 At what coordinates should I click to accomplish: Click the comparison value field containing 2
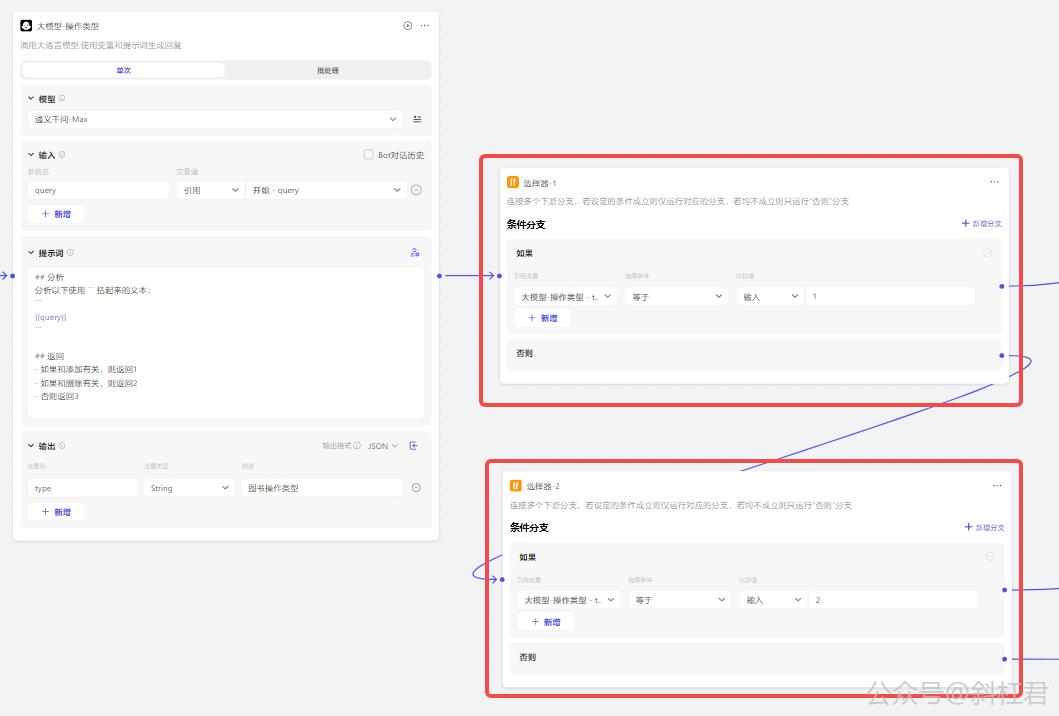[892, 600]
